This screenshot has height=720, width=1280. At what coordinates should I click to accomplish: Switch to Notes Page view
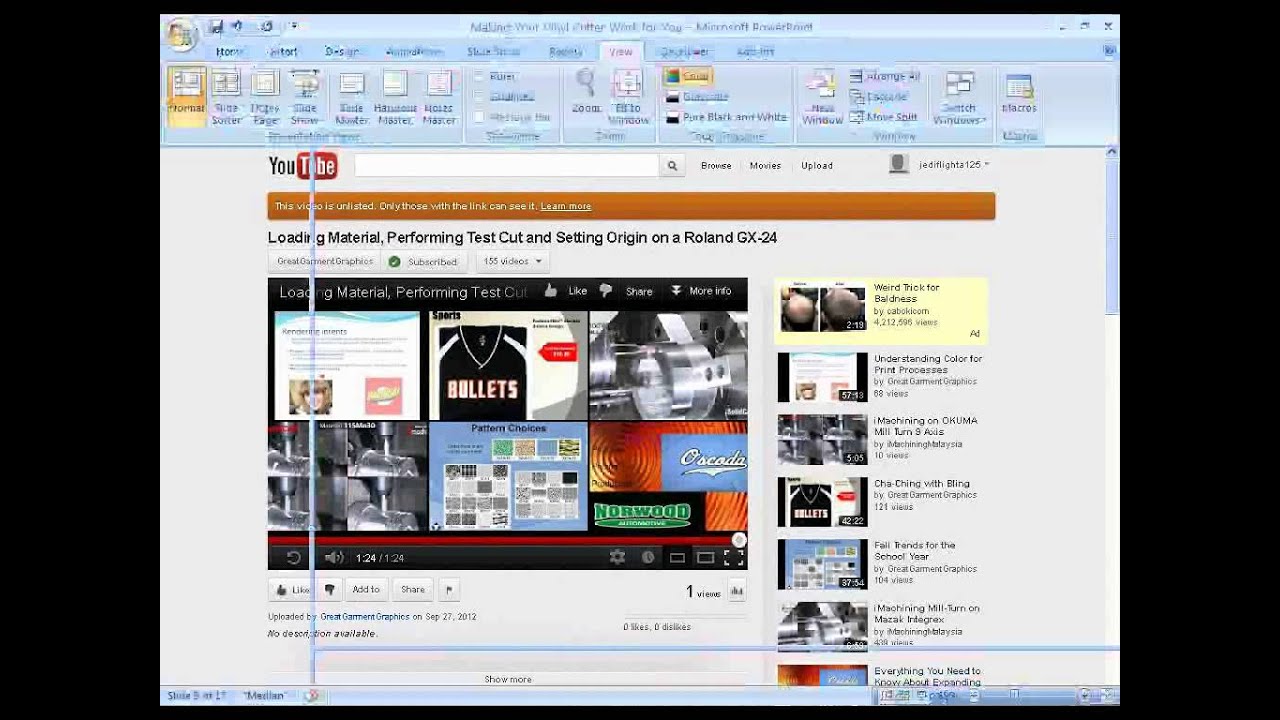(x=265, y=96)
